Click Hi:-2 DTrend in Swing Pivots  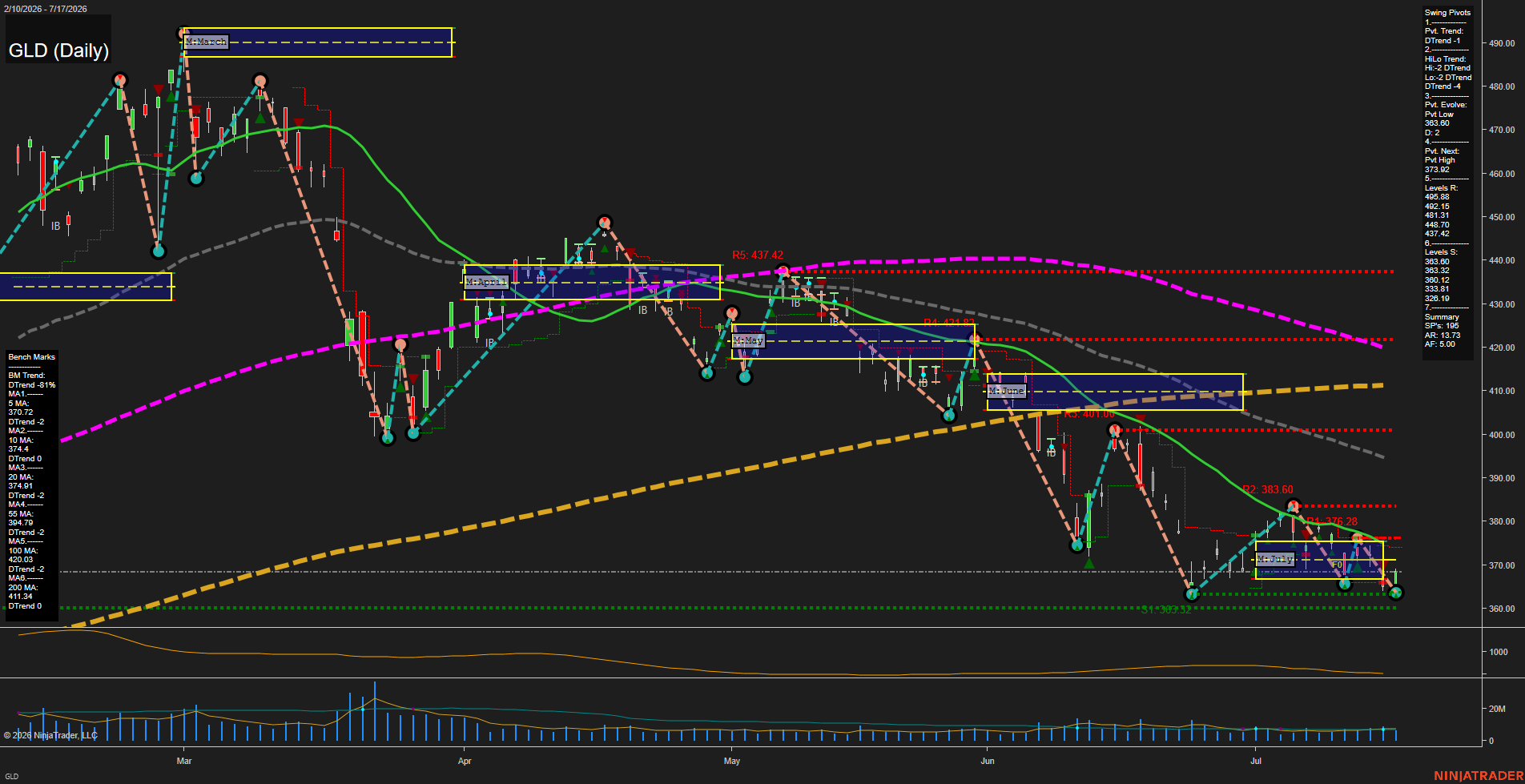pyautogui.click(x=1447, y=68)
